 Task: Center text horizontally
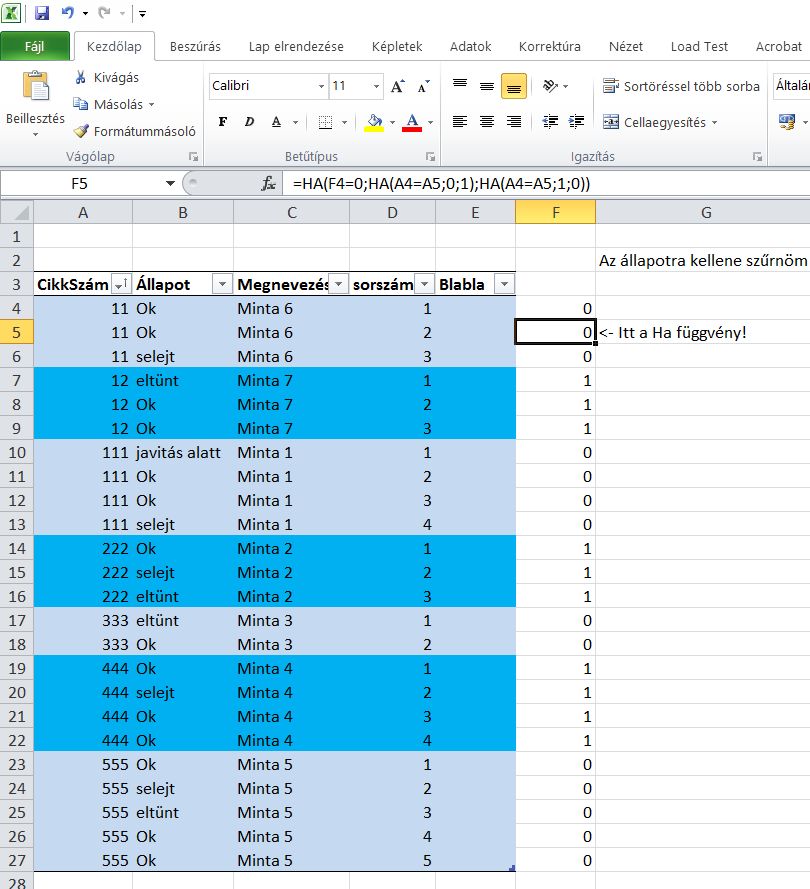click(x=487, y=122)
